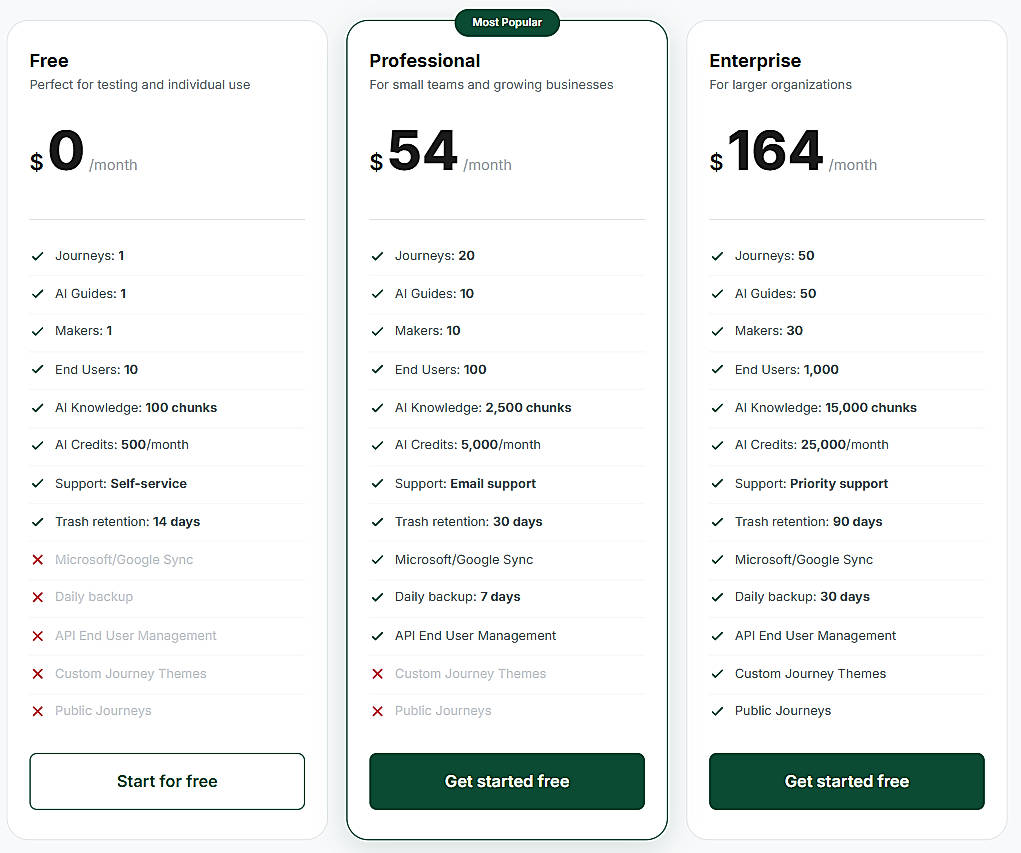The width and height of the screenshot is (1021, 853).
Task: Click checkmark next to 'Journeys: 1'
Action: [38, 256]
